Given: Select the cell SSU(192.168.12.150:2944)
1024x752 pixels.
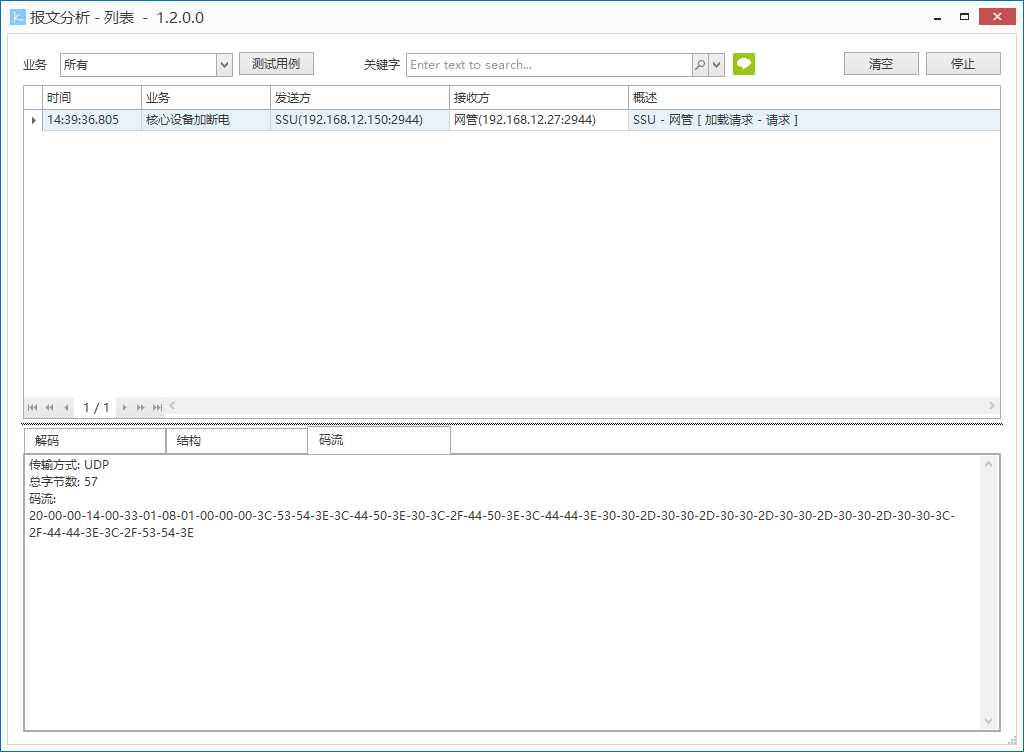Looking at the screenshot, I should pos(360,120).
